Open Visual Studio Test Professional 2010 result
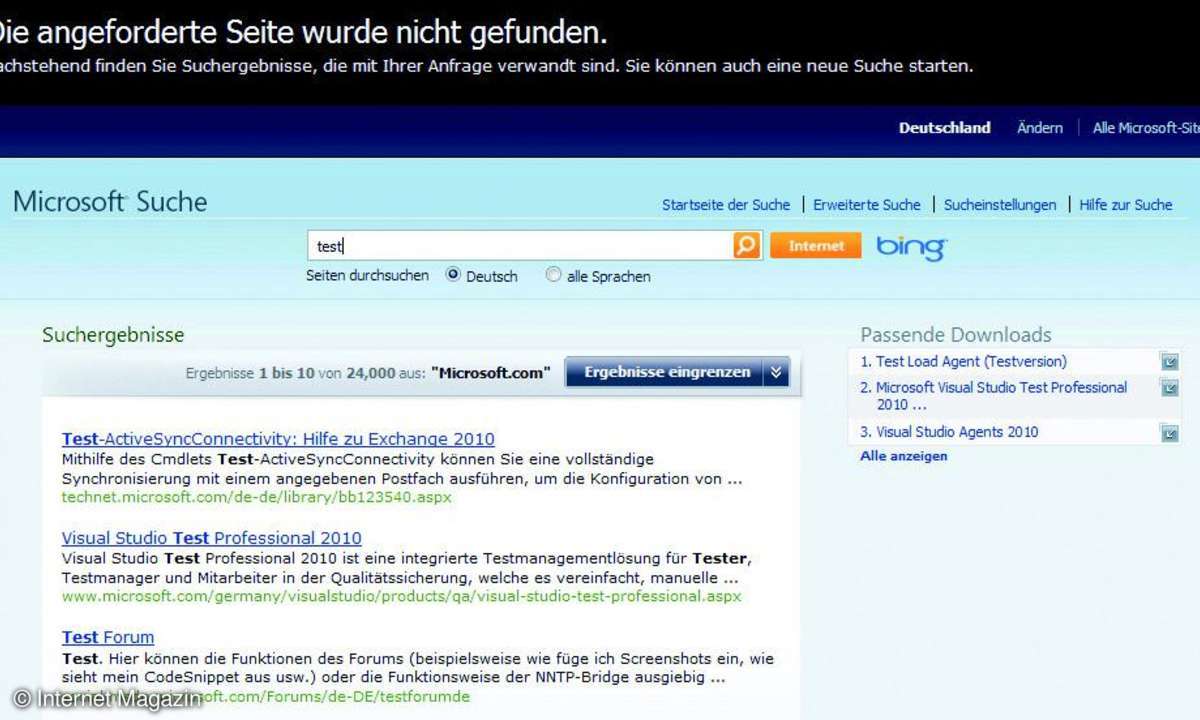 [x=212, y=538]
